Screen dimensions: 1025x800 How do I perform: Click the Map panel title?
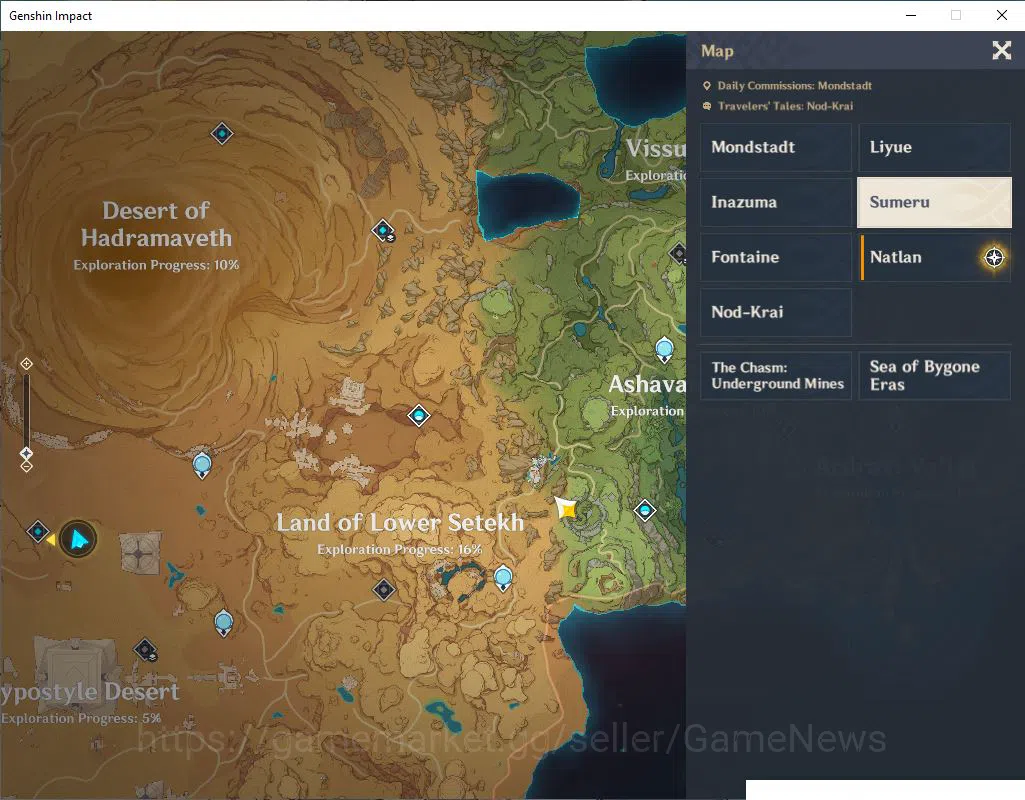[717, 51]
